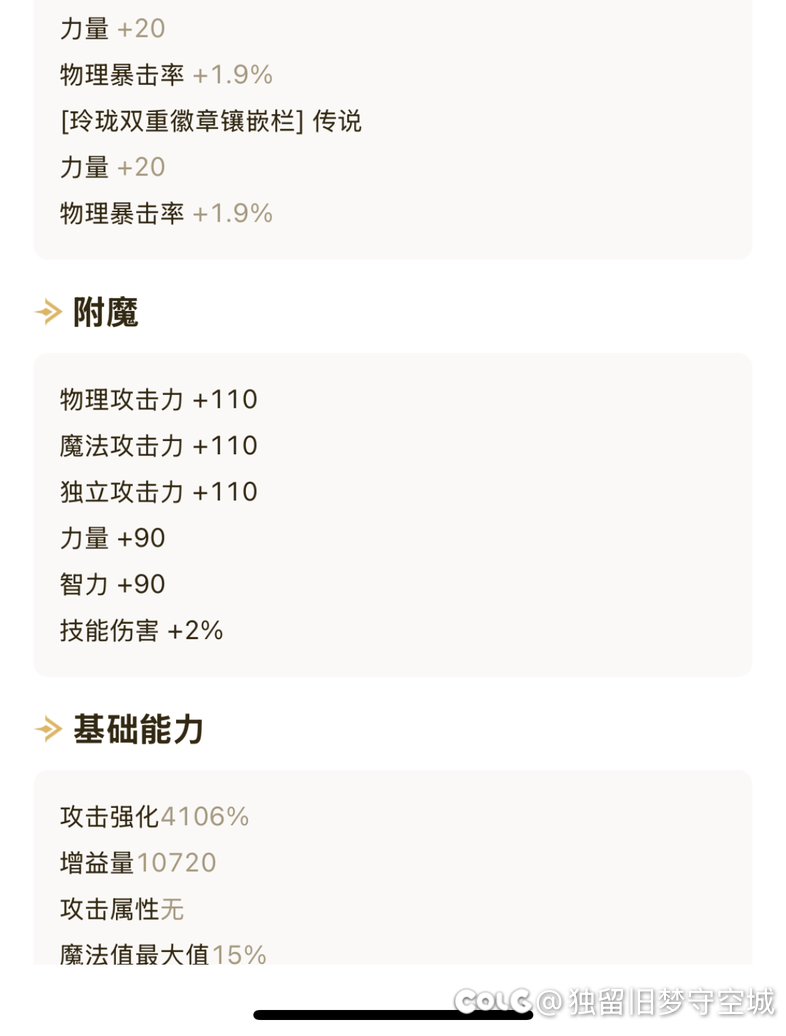Select the 物理攻击力 +110 row
The image size is (786, 1036).
point(159,400)
